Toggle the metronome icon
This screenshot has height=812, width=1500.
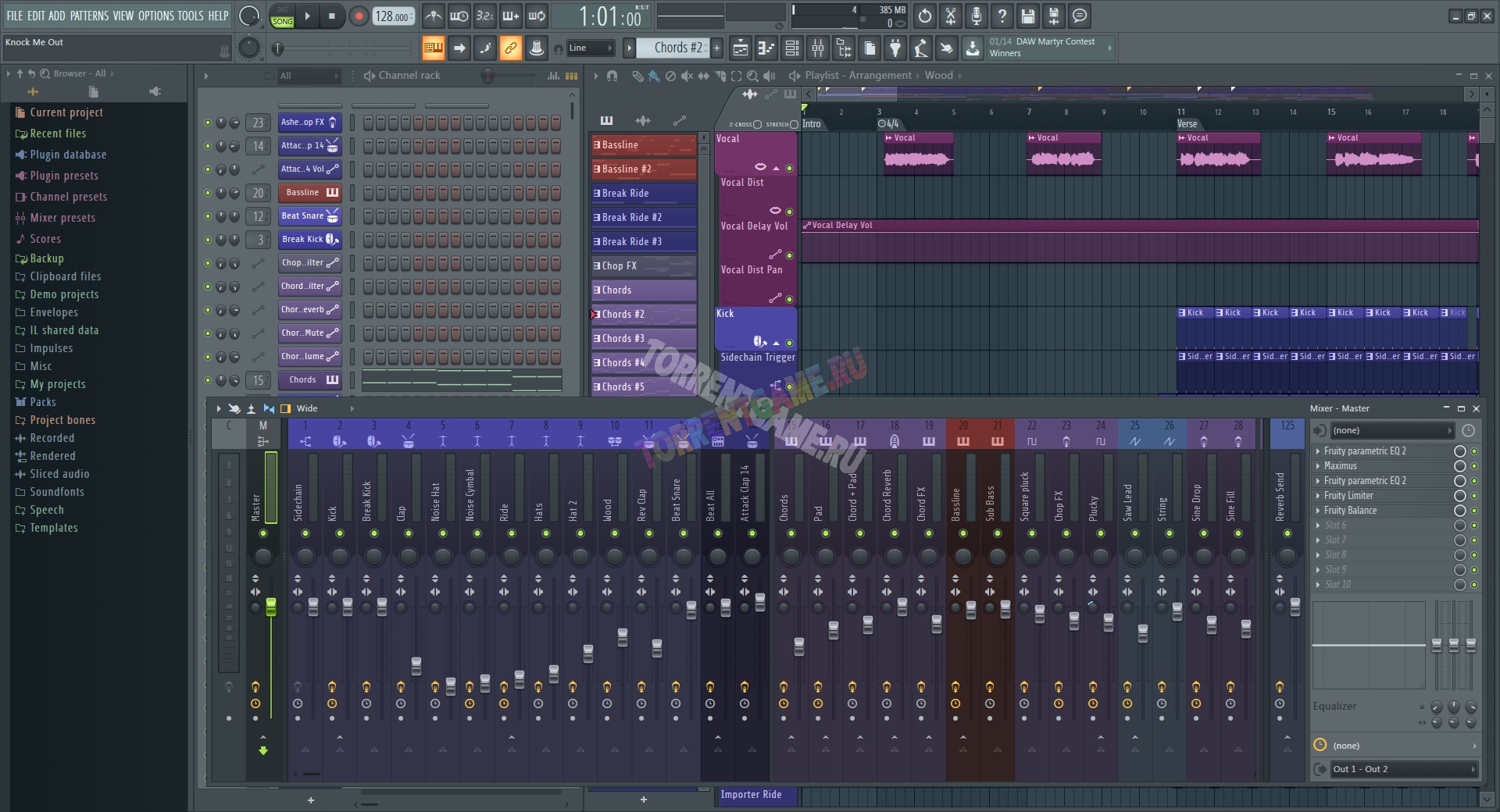433,16
